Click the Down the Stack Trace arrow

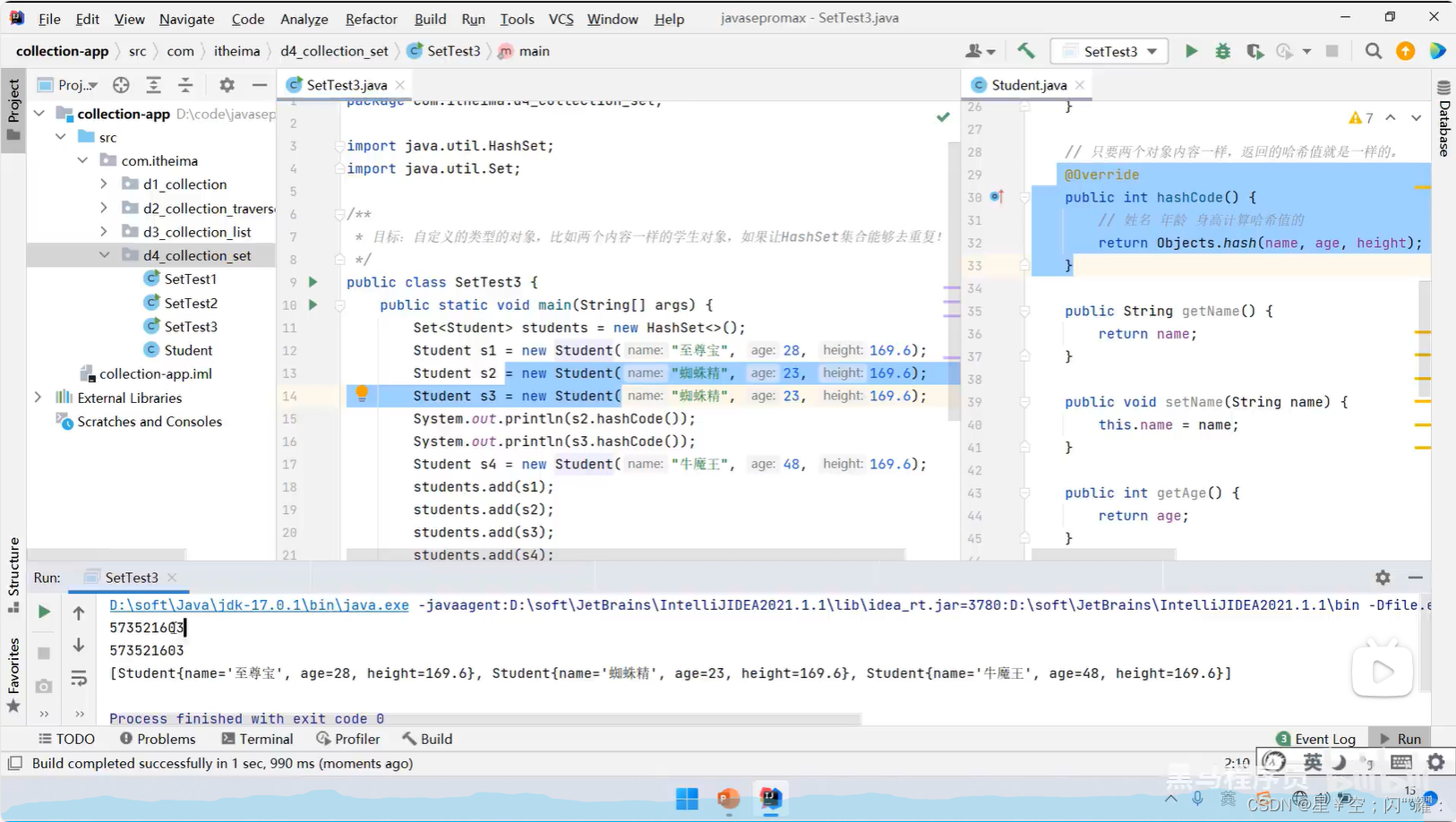coord(79,645)
